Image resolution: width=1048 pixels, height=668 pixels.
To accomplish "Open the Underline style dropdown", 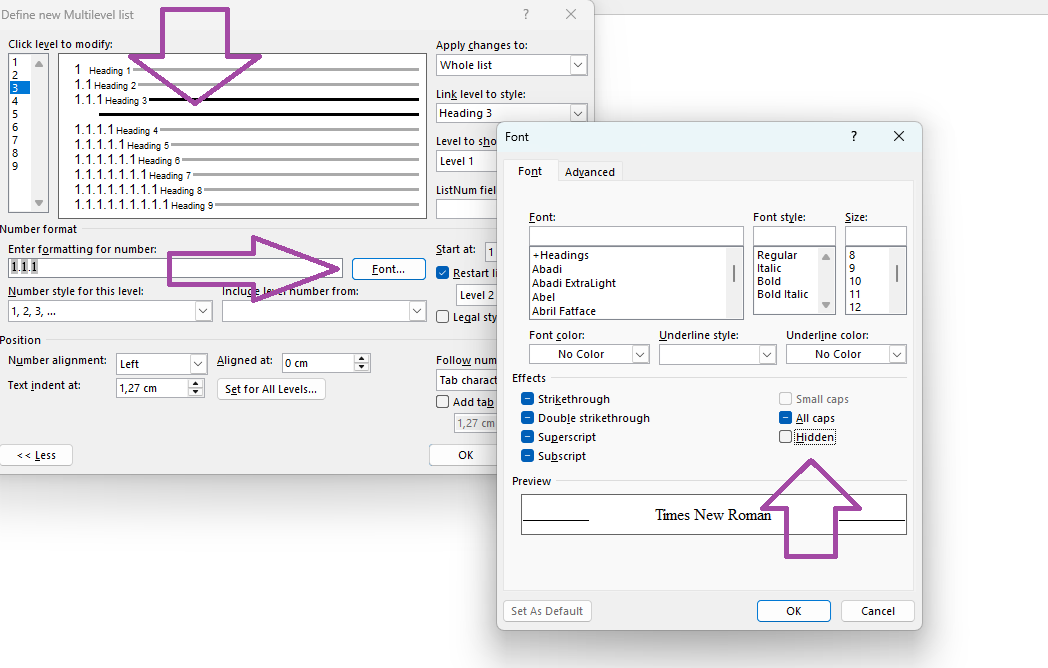I will (x=767, y=354).
